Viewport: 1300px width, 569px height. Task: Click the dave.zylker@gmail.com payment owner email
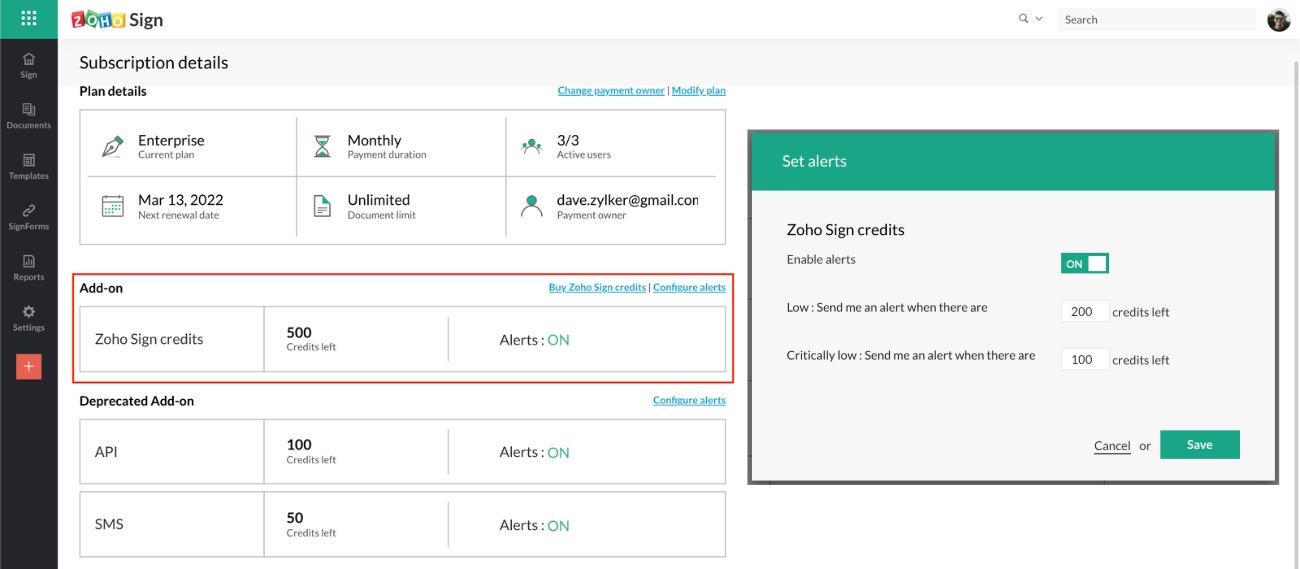pos(627,200)
